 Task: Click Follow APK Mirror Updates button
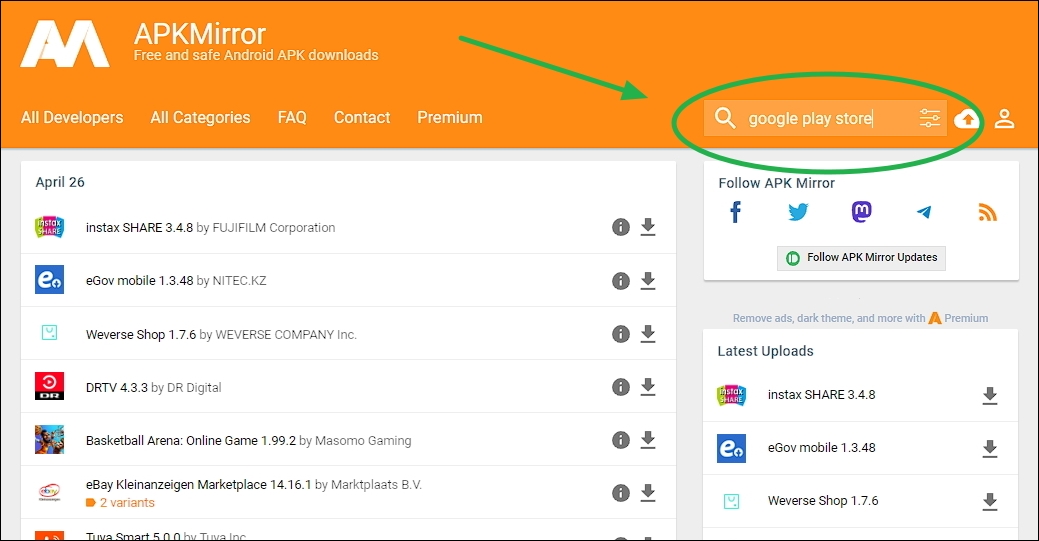pos(861,258)
